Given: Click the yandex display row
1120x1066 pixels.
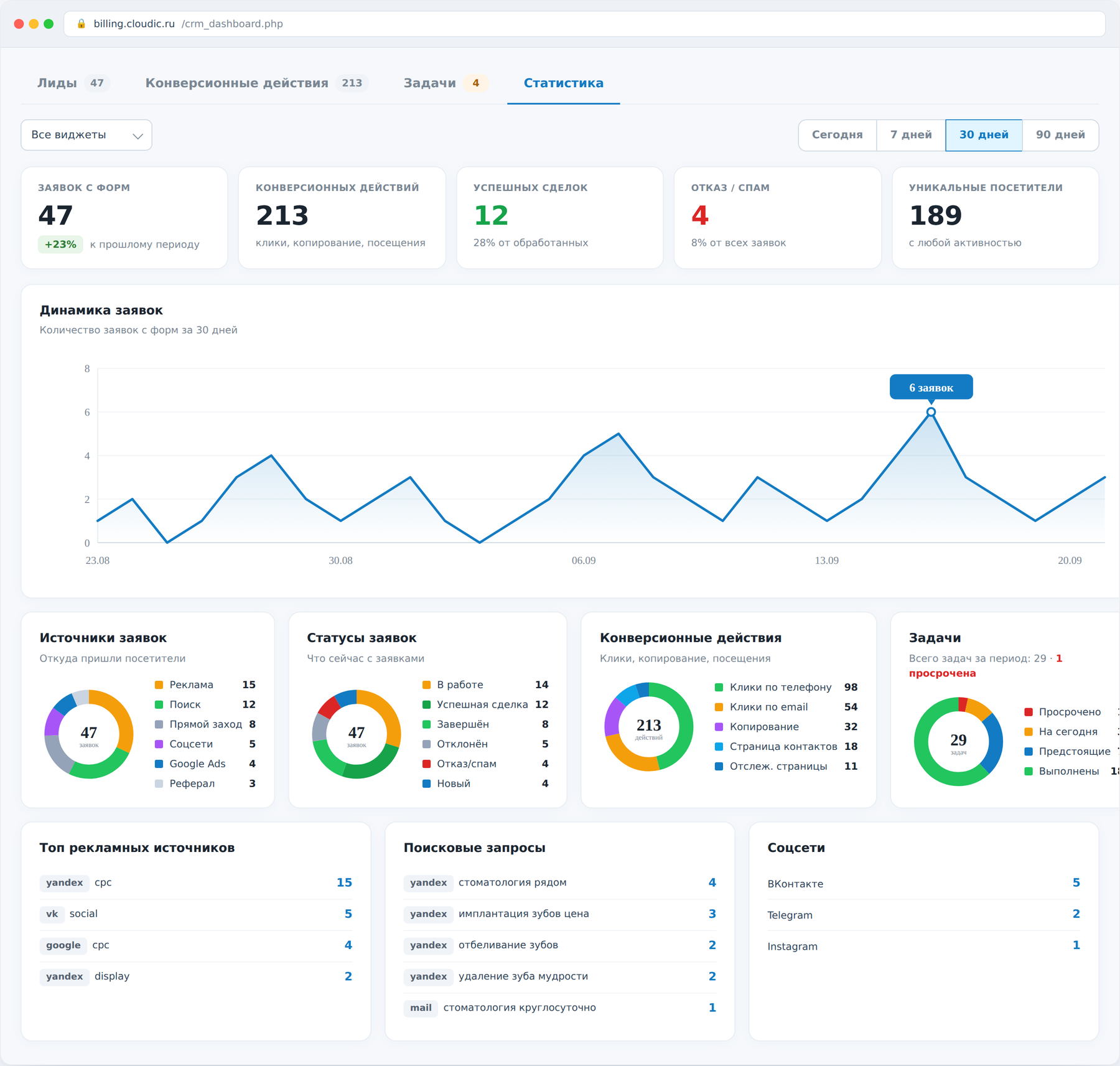Looking at the screenshot, I should [196, 976].
